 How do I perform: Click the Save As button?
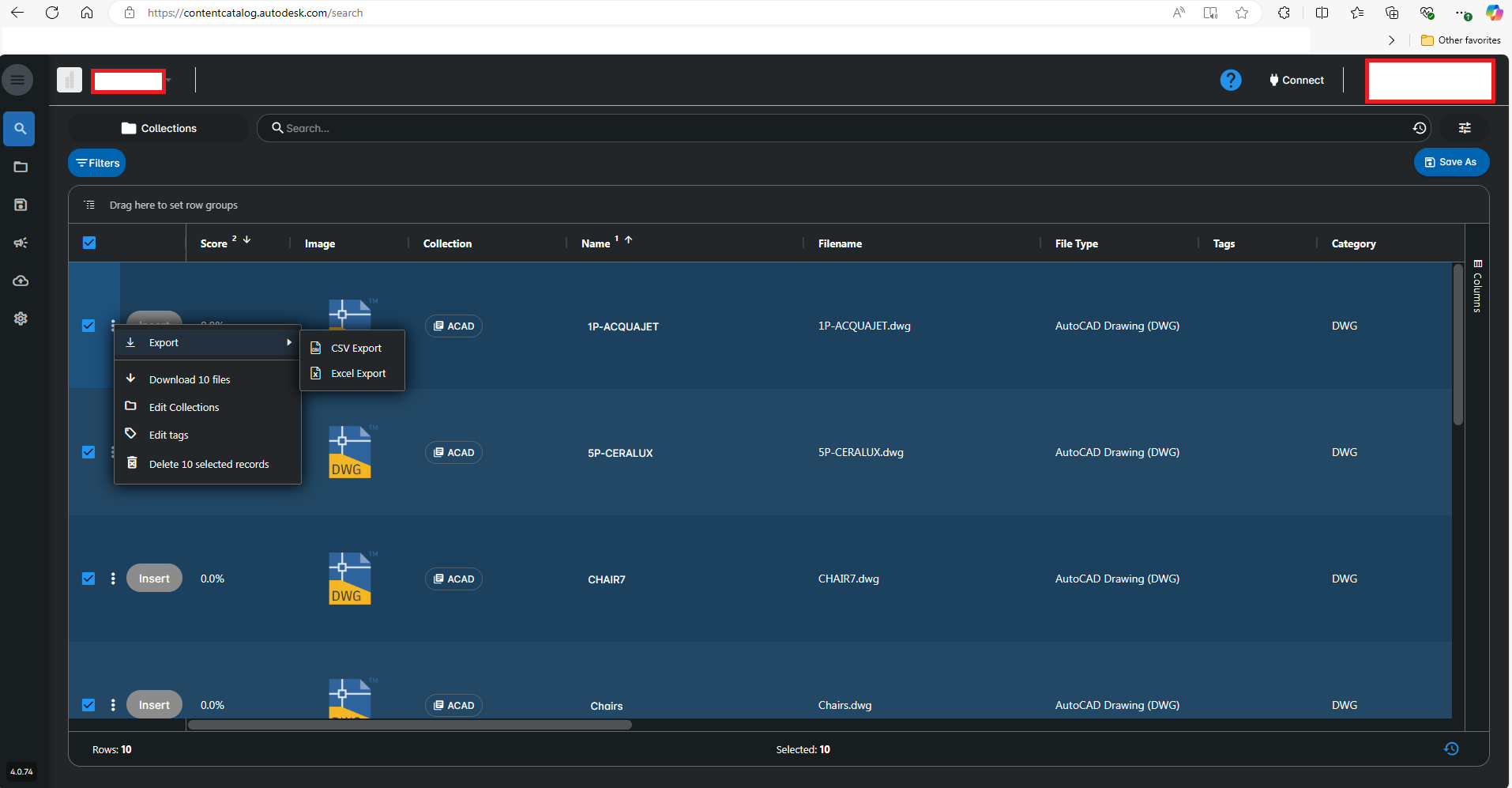[1451, 162]
